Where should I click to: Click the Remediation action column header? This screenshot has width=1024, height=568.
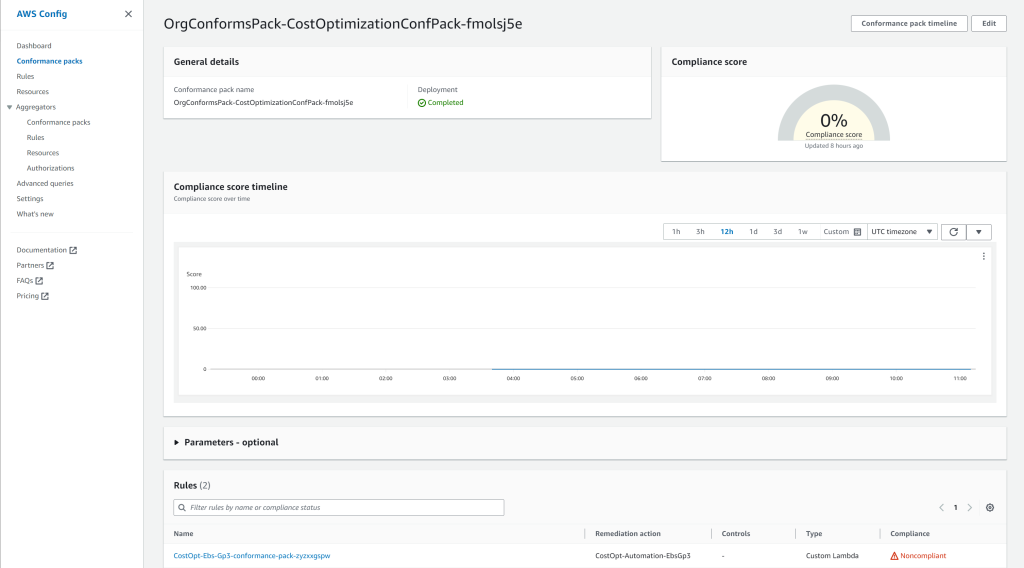628,533
